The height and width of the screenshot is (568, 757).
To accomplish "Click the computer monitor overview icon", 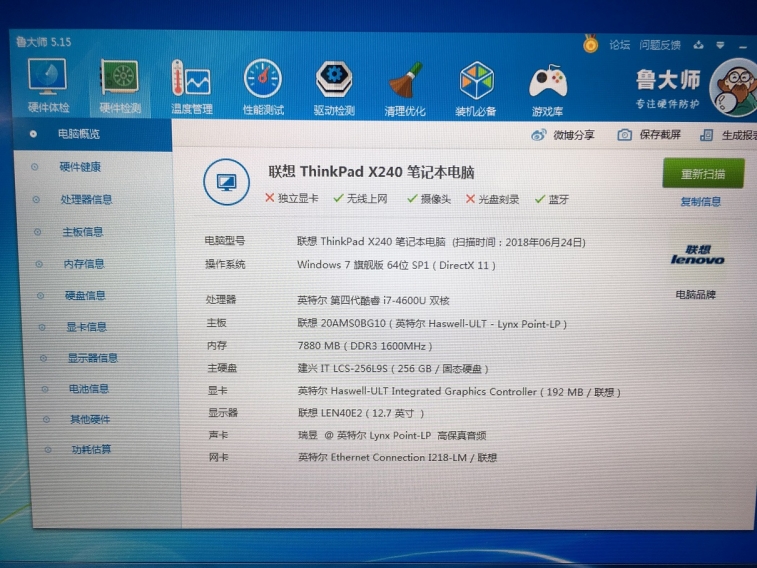I will coord(226,182).
